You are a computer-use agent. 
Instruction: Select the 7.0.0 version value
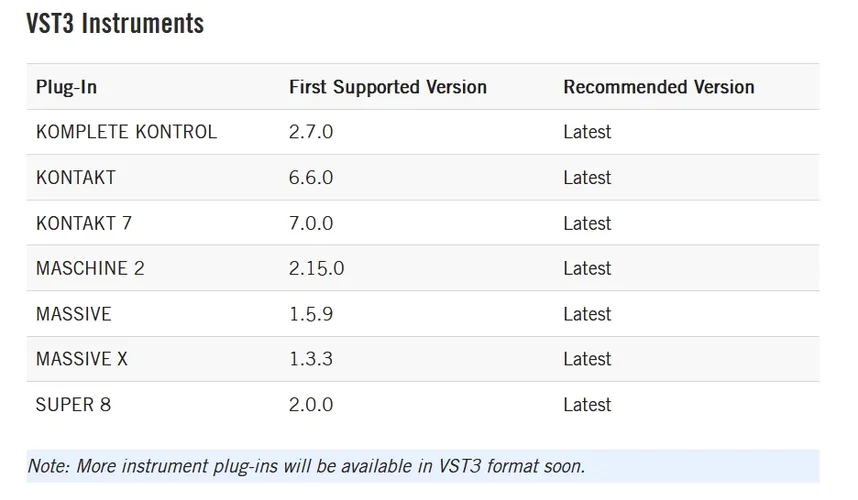pyautogui.click(x=310, y=223)
